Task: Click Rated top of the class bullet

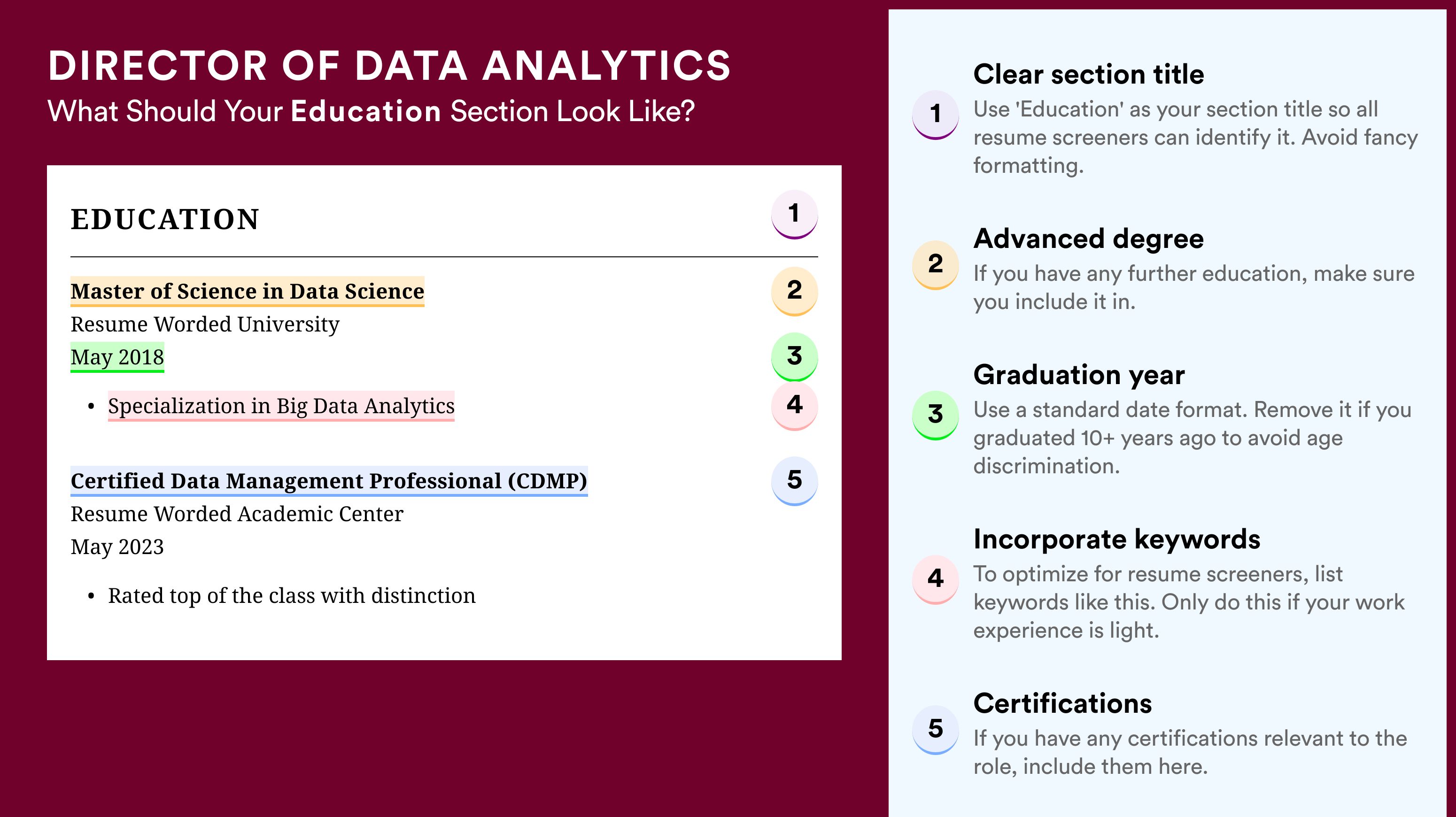Action: [292, 595]
